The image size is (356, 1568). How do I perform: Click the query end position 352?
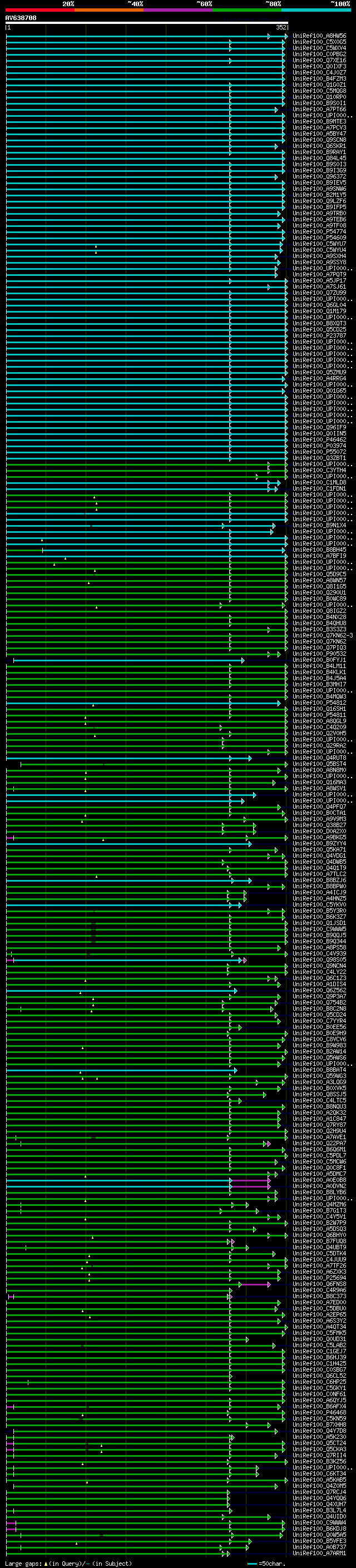click(281, 27)
